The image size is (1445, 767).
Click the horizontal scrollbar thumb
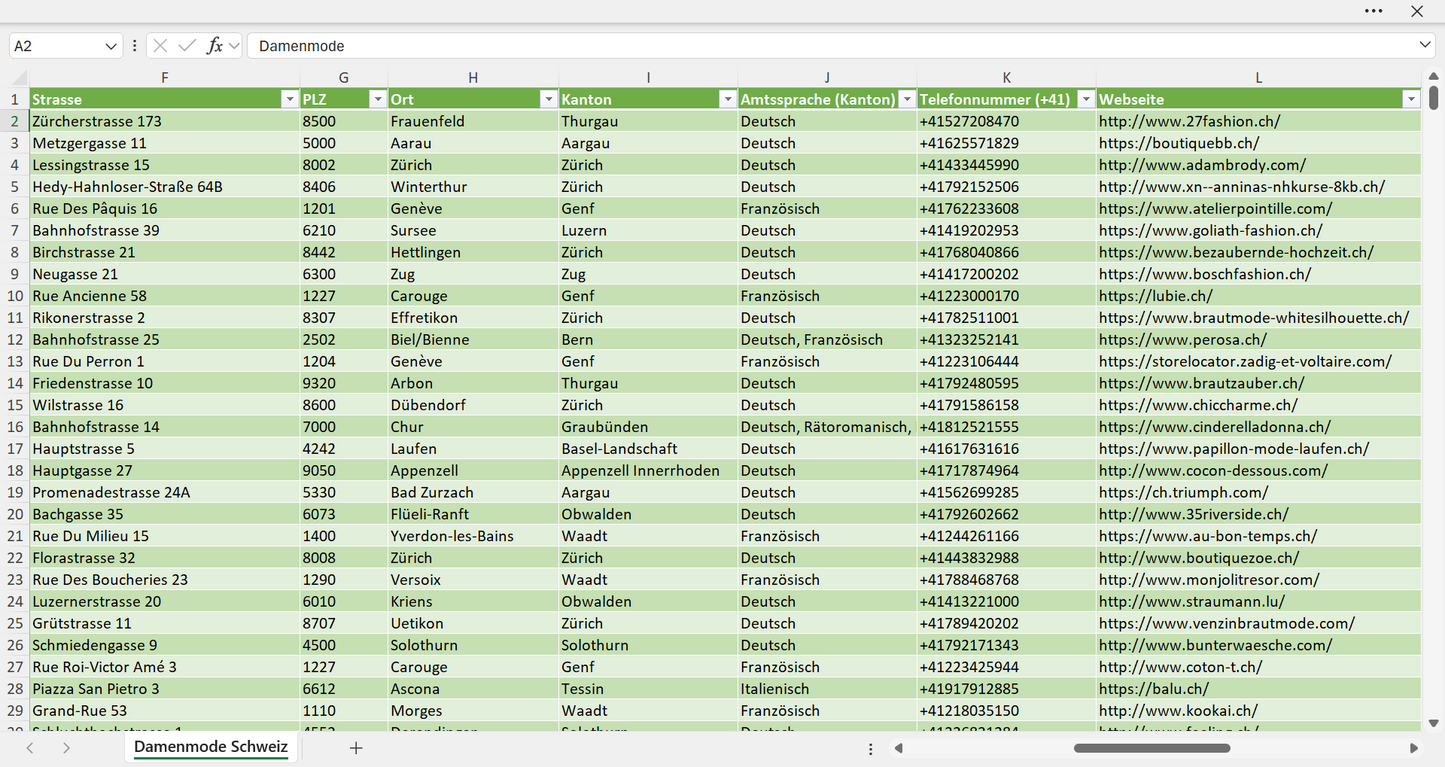(1152, 748)
